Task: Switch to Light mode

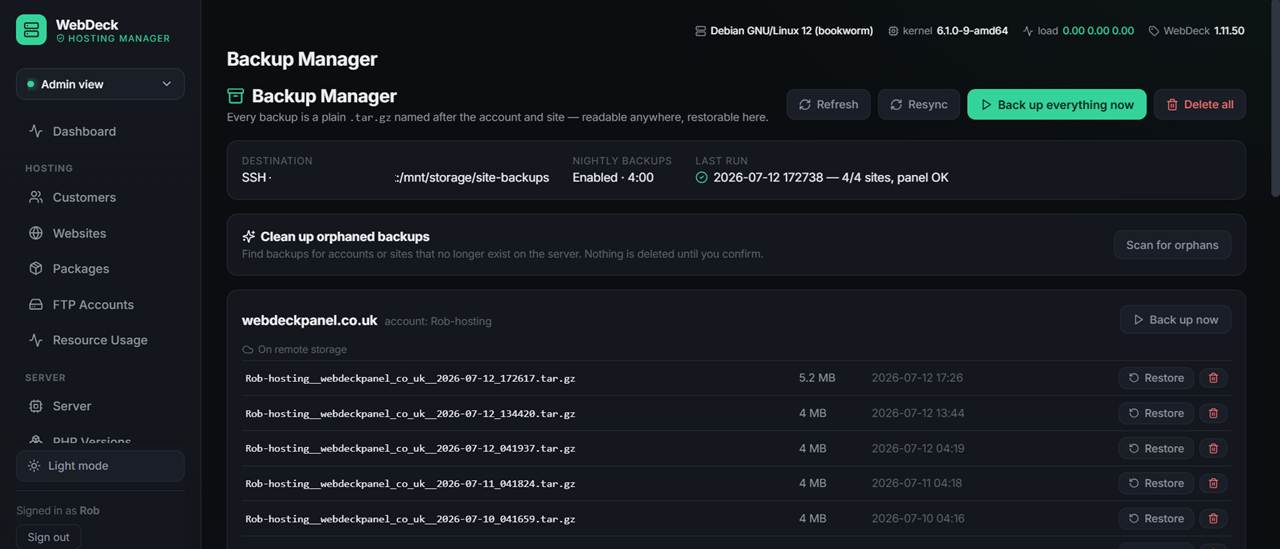Action: (100, 466)
